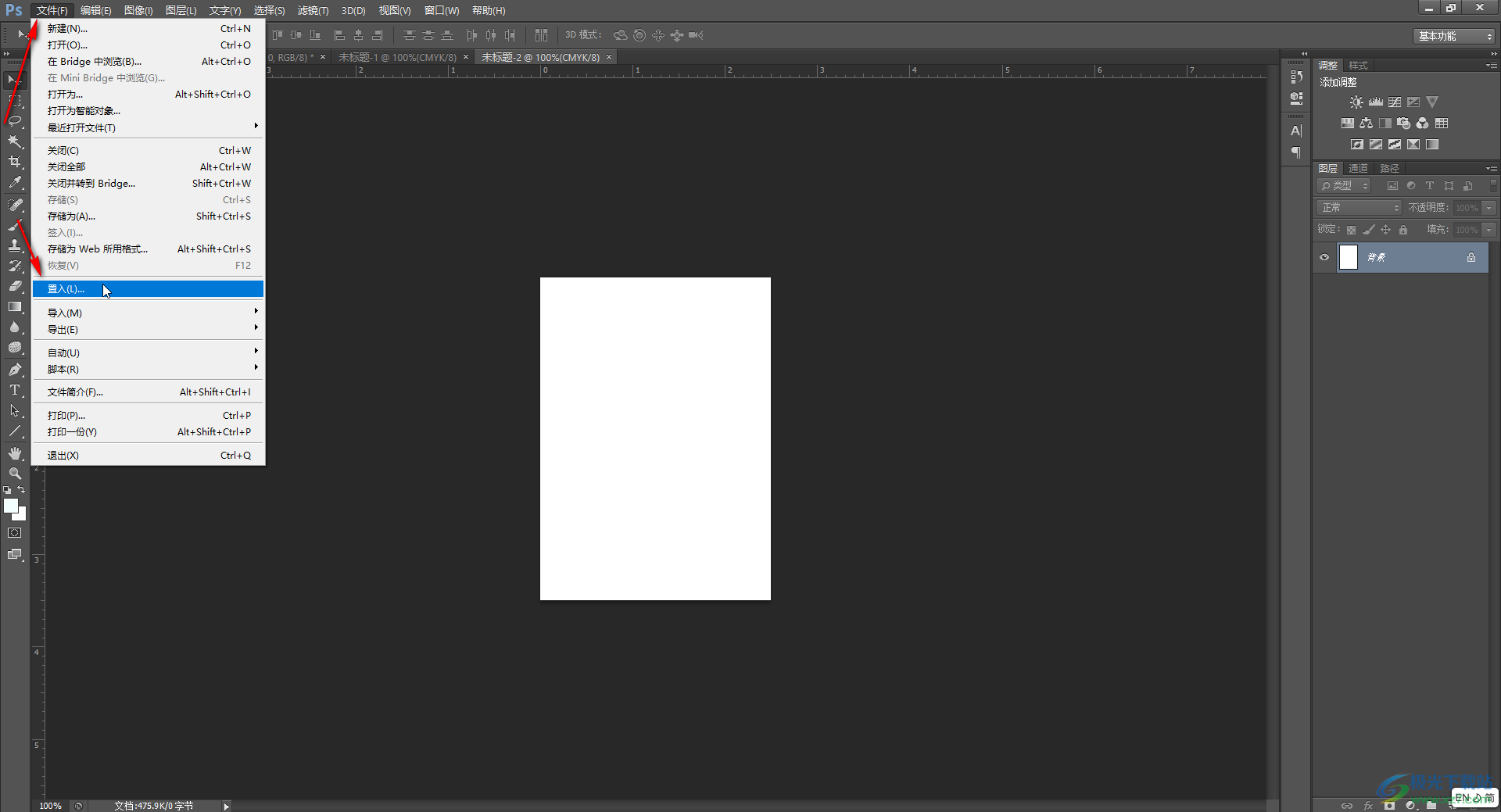Select the Gradient tool
Viewport: 1501px width, 812px height.
(x=15, y=306)
